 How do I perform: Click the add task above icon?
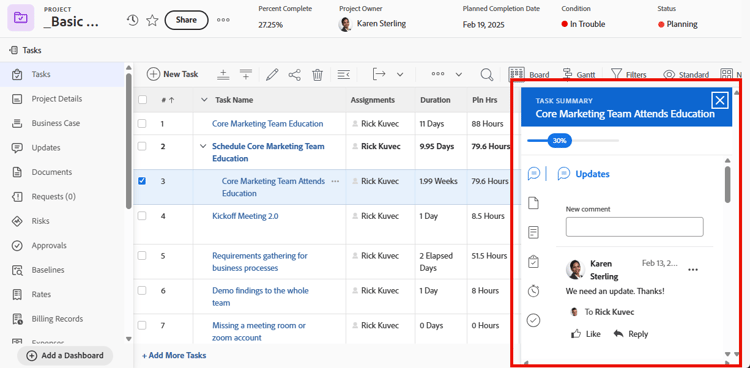(223, 74)
